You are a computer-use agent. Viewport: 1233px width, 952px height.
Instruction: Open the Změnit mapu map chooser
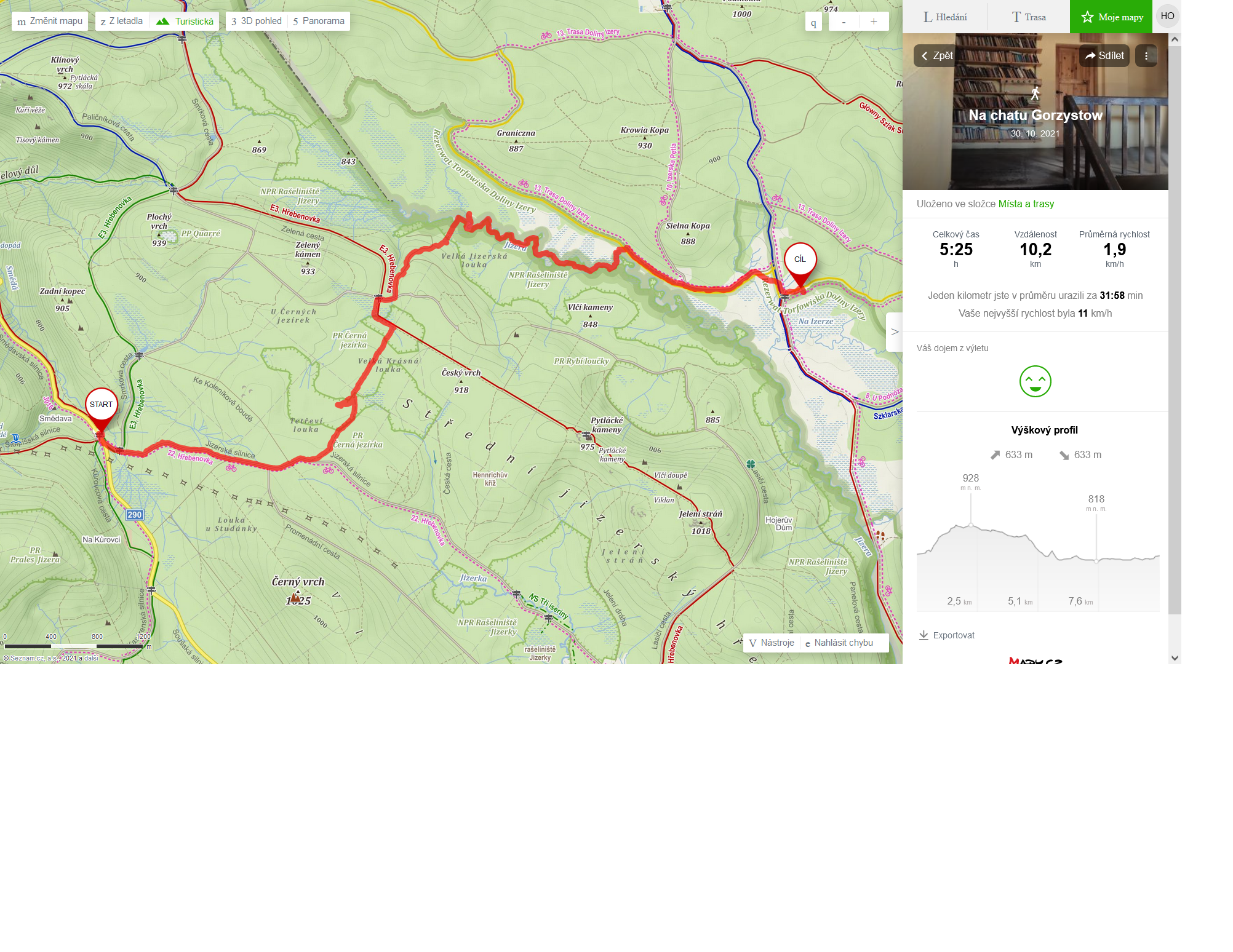pos(50,21)
